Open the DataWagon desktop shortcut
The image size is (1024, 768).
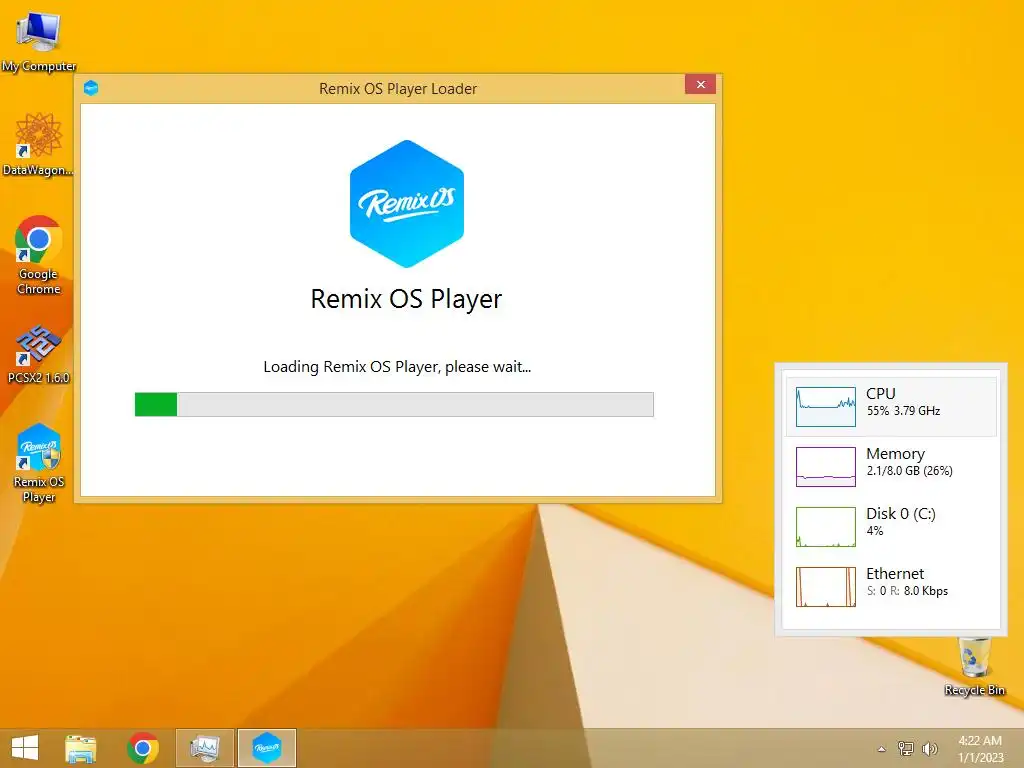tap(38, 144)
